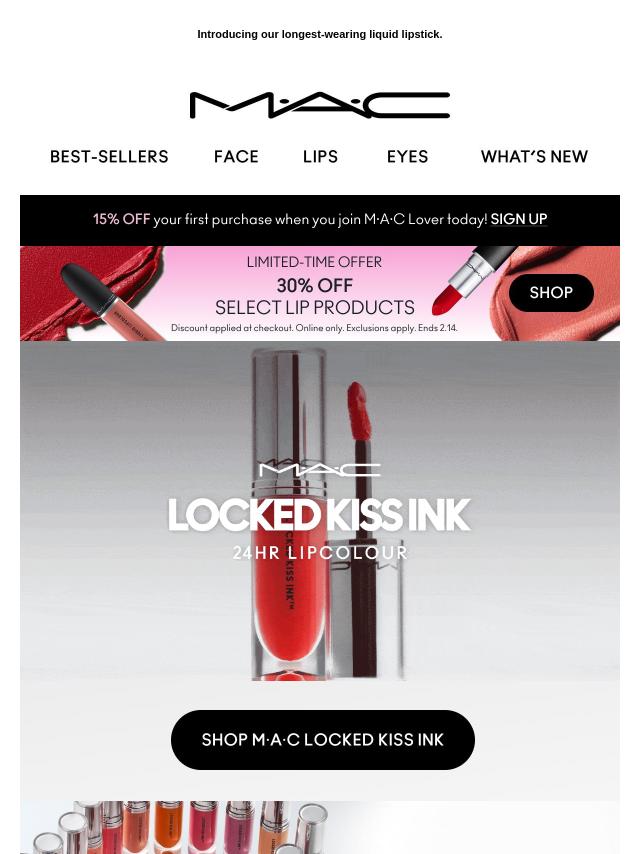Screen dimensions: 640x854
Task: Click the 15% OFF promo text
Action: (x=121, y=219)
